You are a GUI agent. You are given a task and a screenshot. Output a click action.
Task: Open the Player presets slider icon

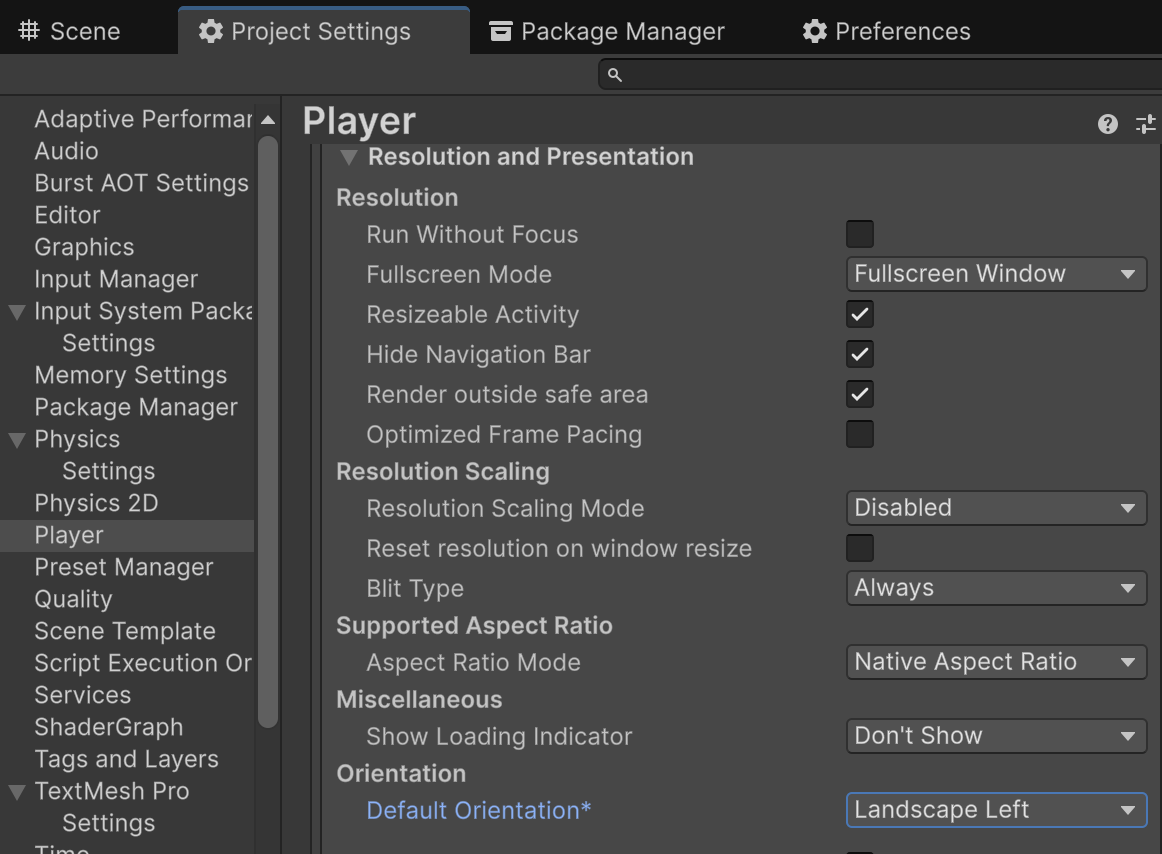pyautogui.click(x=1145, y=124)
